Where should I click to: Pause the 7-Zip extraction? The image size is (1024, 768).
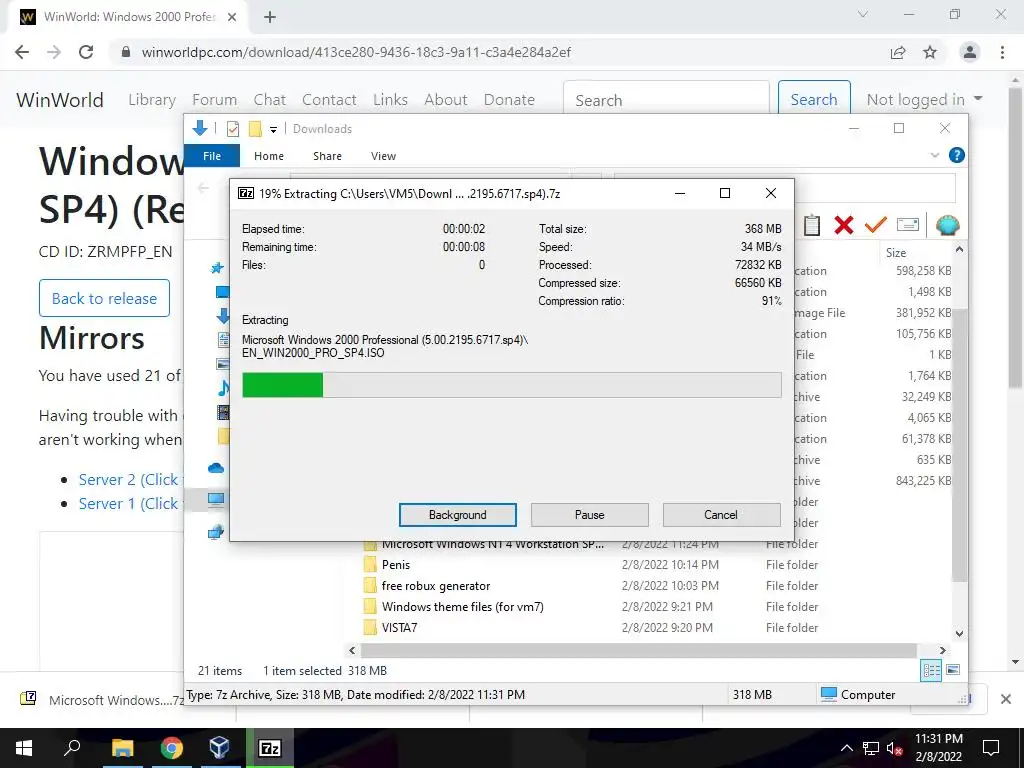click(x=590, y=515)
